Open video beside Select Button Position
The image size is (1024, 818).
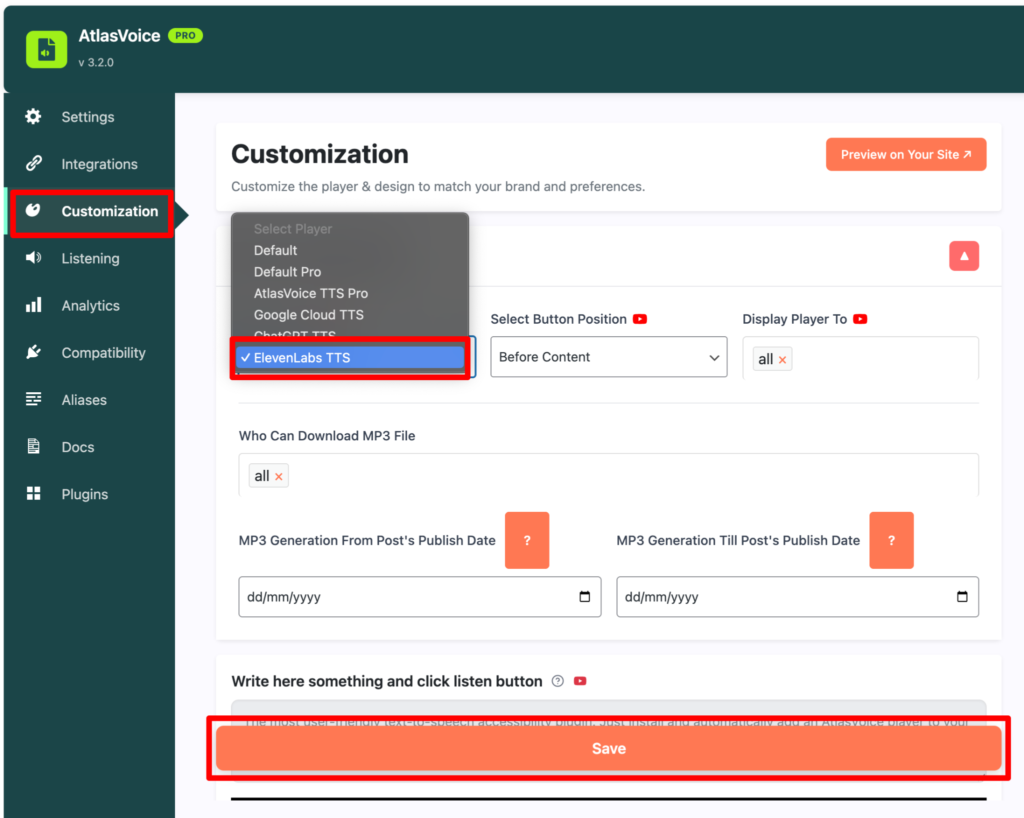pyautogui.click(x=640, y=319)
